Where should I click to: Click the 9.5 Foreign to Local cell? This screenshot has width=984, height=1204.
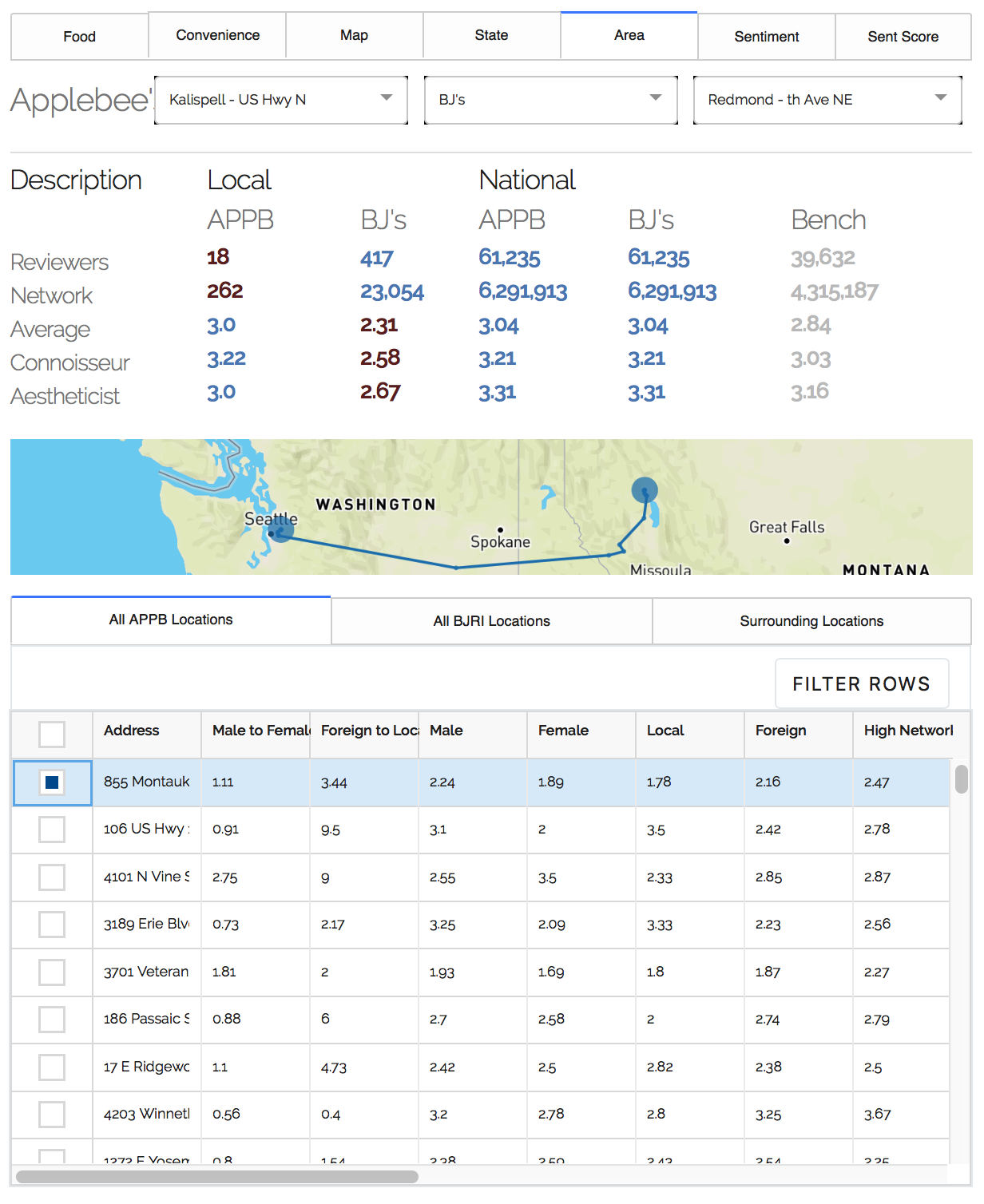(x=364, y=830)
